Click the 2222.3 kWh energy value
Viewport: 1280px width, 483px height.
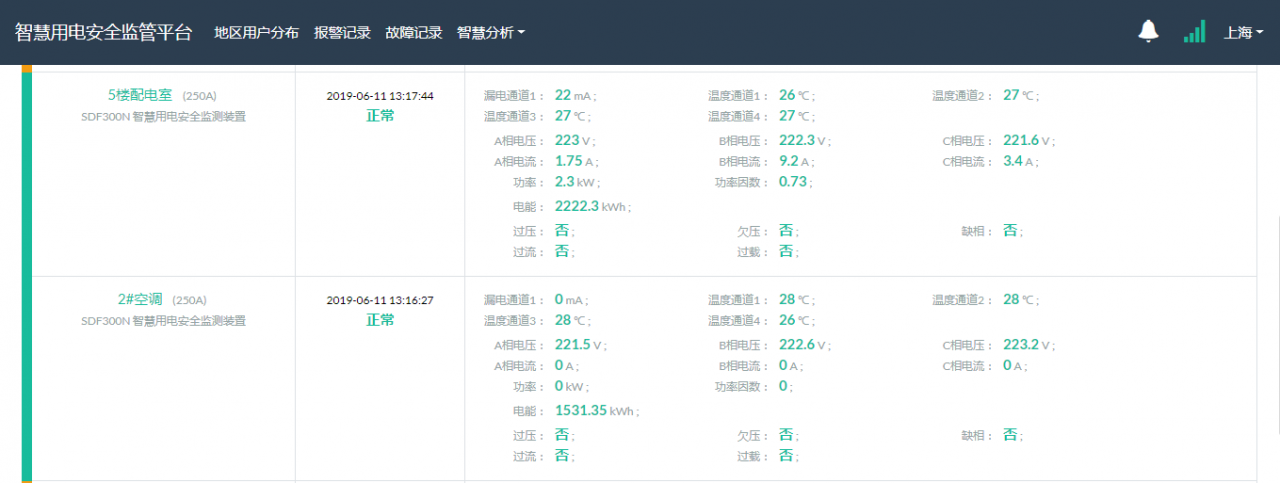(576, 206)
